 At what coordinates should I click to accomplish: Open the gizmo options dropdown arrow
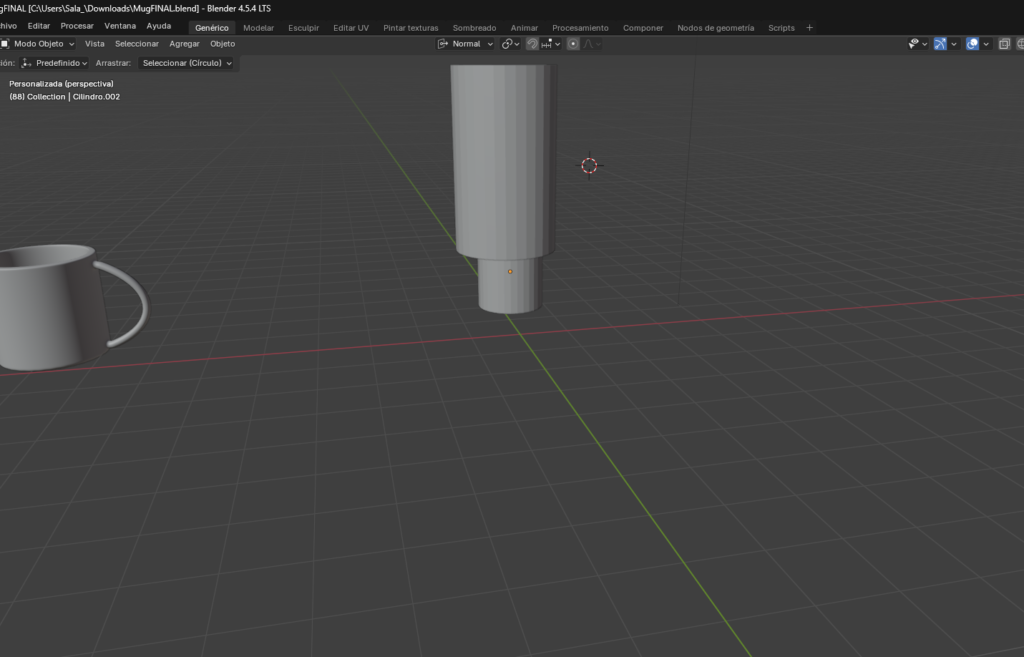tap(954, 44)
